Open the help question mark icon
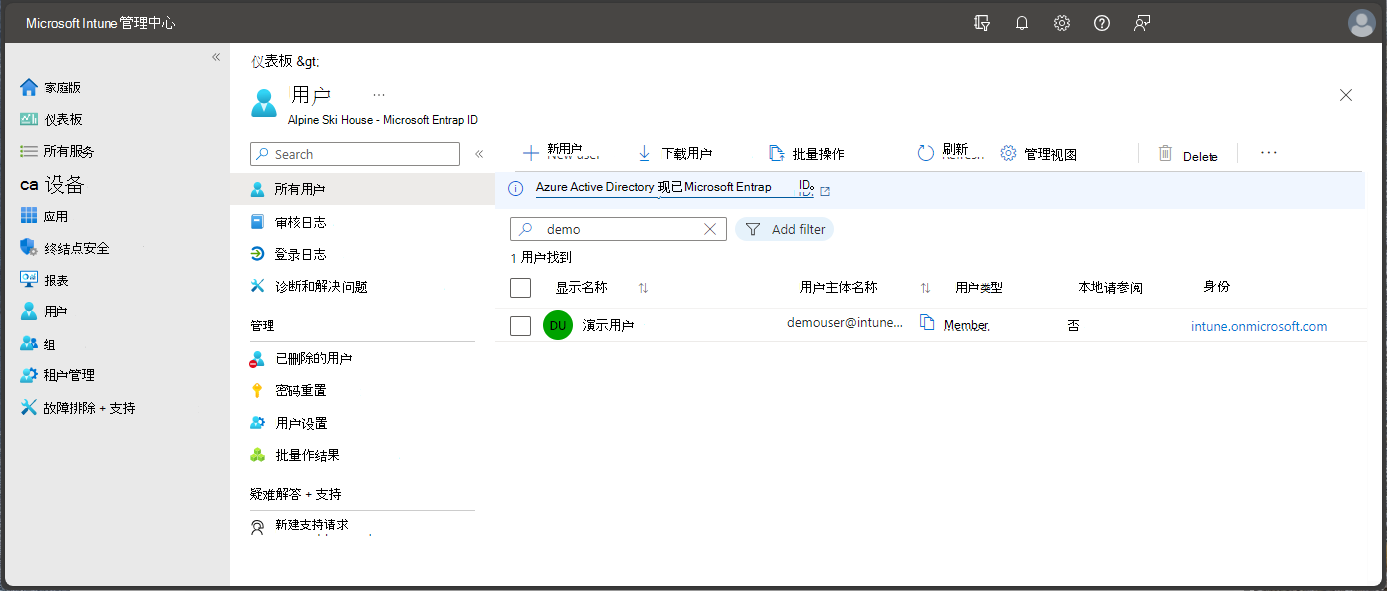1387x591 pixels. click(1102, 23)
